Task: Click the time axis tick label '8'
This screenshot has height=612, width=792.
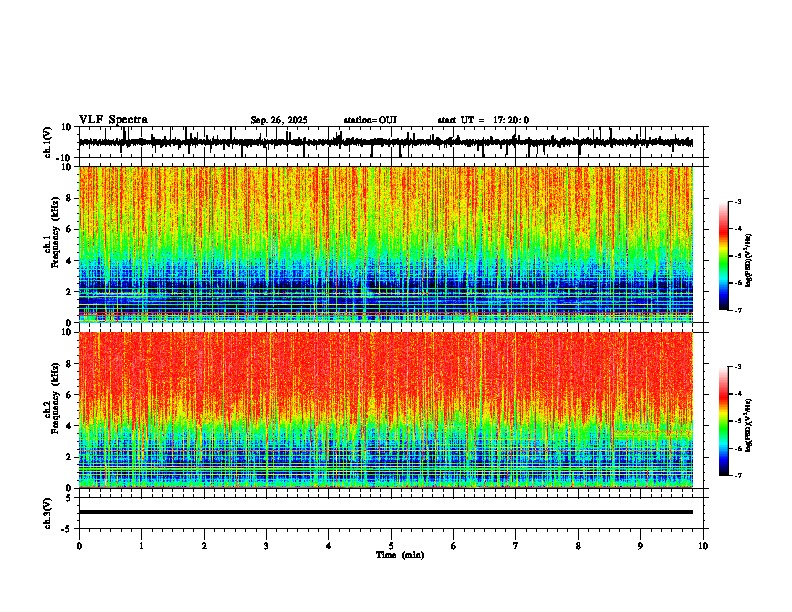Action: click(x=578, y=546)
